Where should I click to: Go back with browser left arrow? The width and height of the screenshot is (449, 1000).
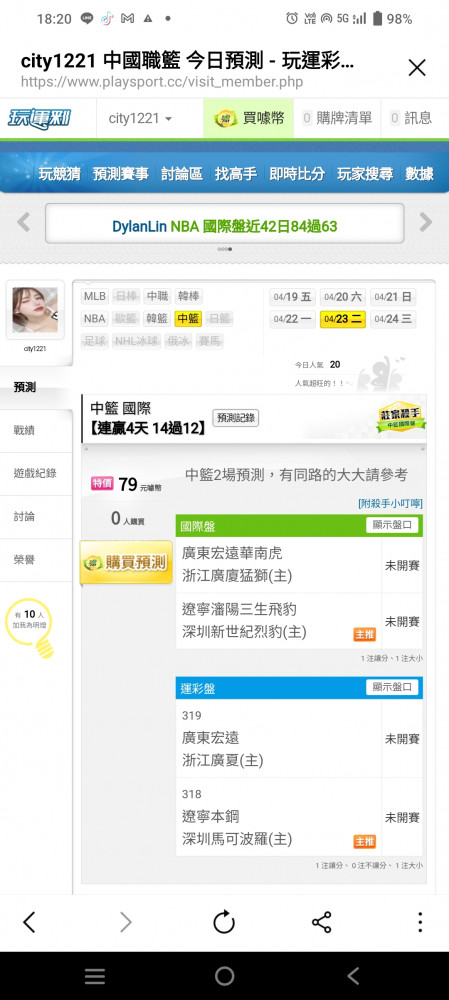pos(29,922)
